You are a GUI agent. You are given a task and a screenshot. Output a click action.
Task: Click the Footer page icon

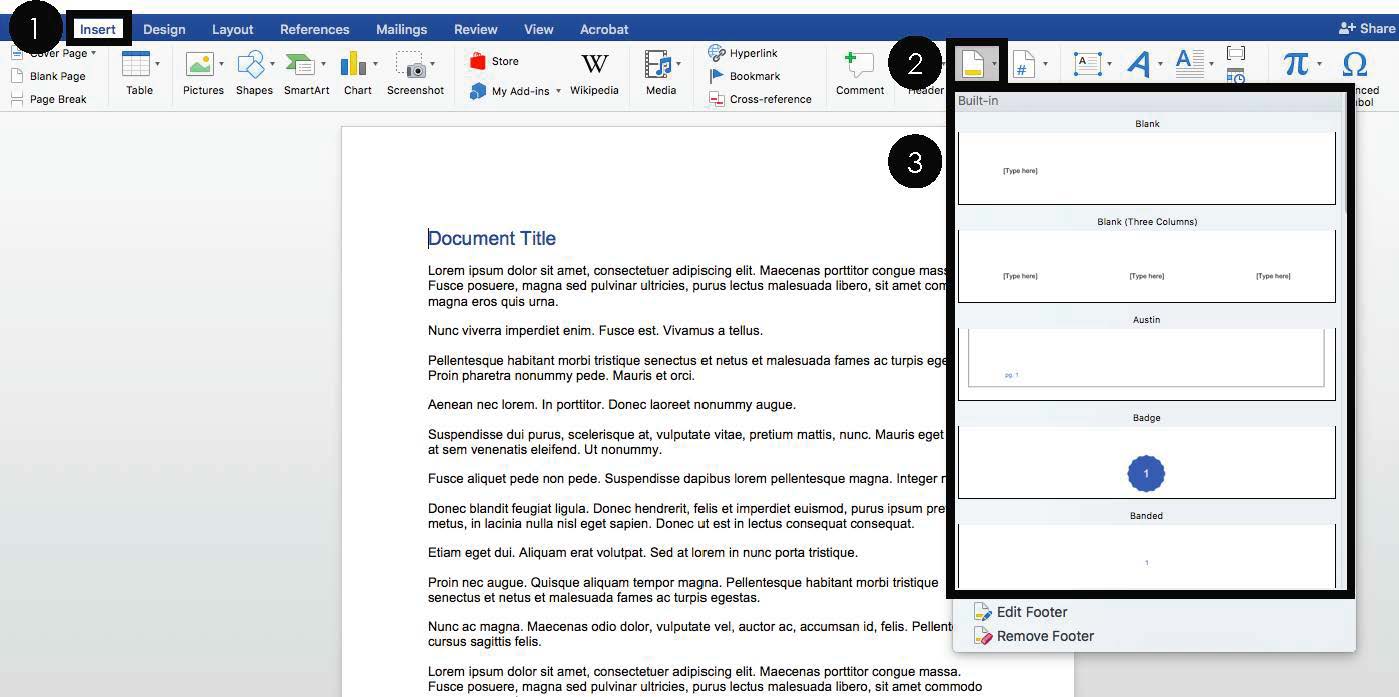point(972,64)
